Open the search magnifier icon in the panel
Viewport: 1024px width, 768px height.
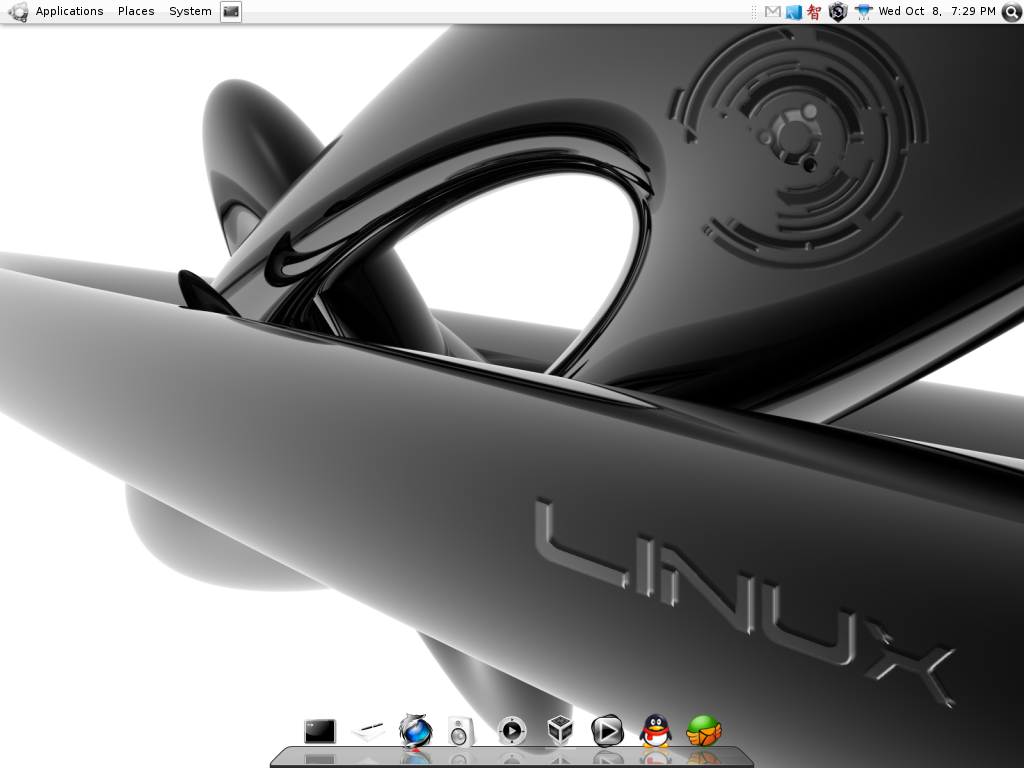tap(1011, 12)
